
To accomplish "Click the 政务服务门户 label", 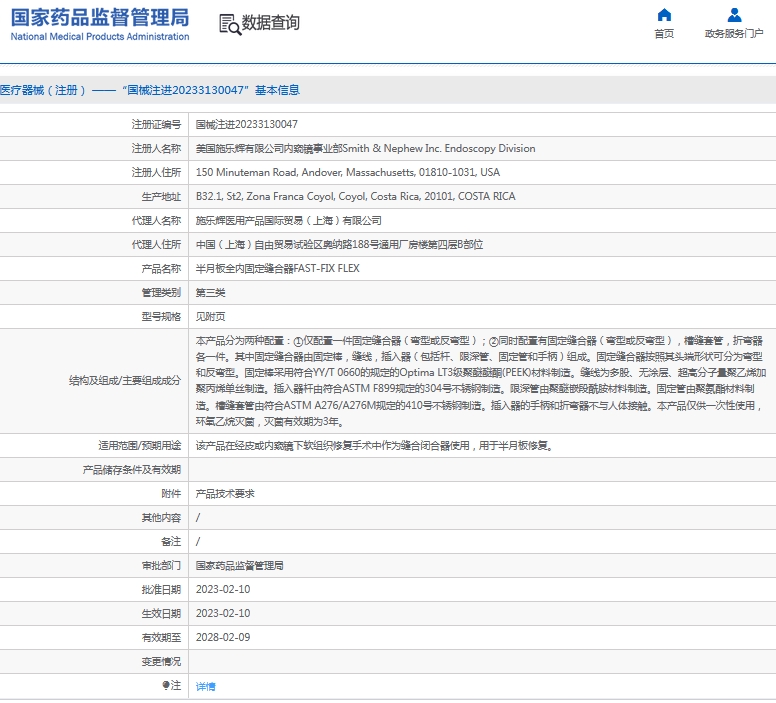I will [x=734, y=34].
